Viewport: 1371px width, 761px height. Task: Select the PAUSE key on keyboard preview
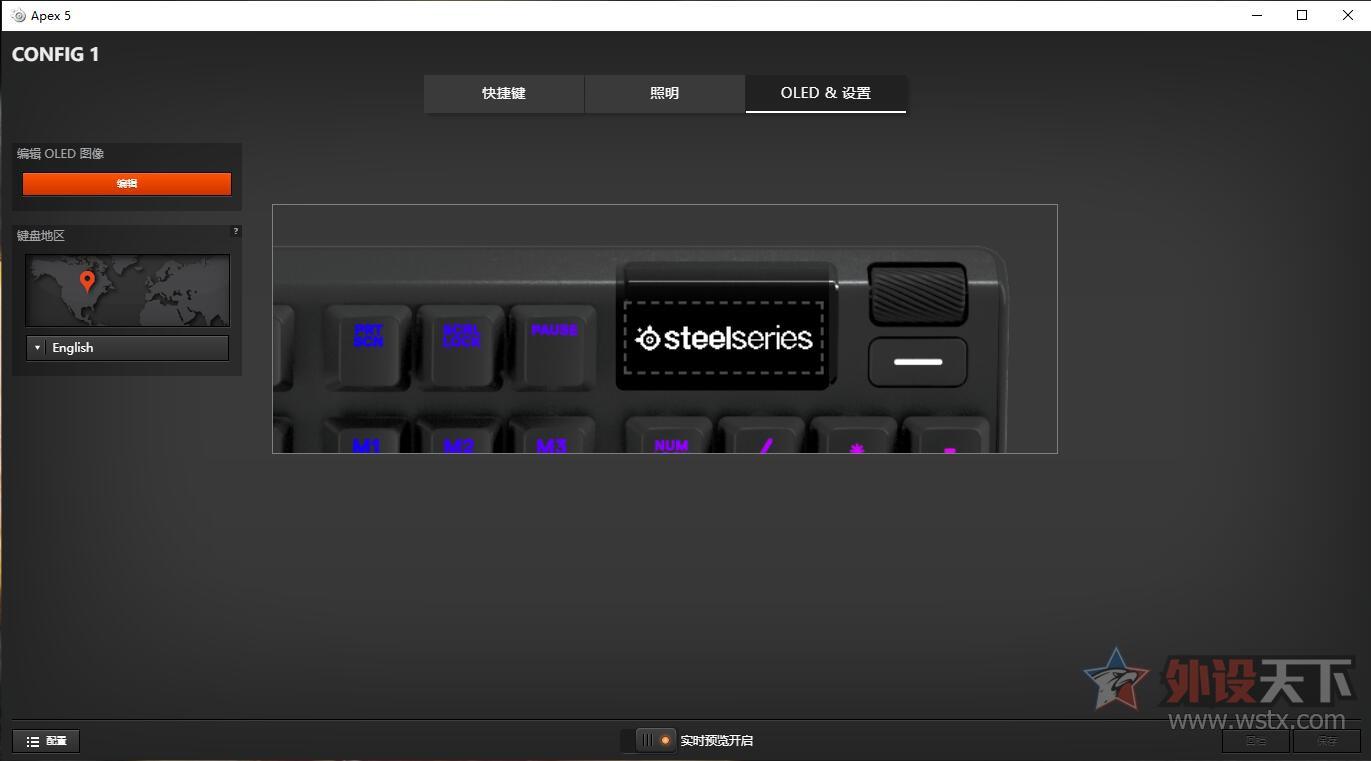(553, 346)
